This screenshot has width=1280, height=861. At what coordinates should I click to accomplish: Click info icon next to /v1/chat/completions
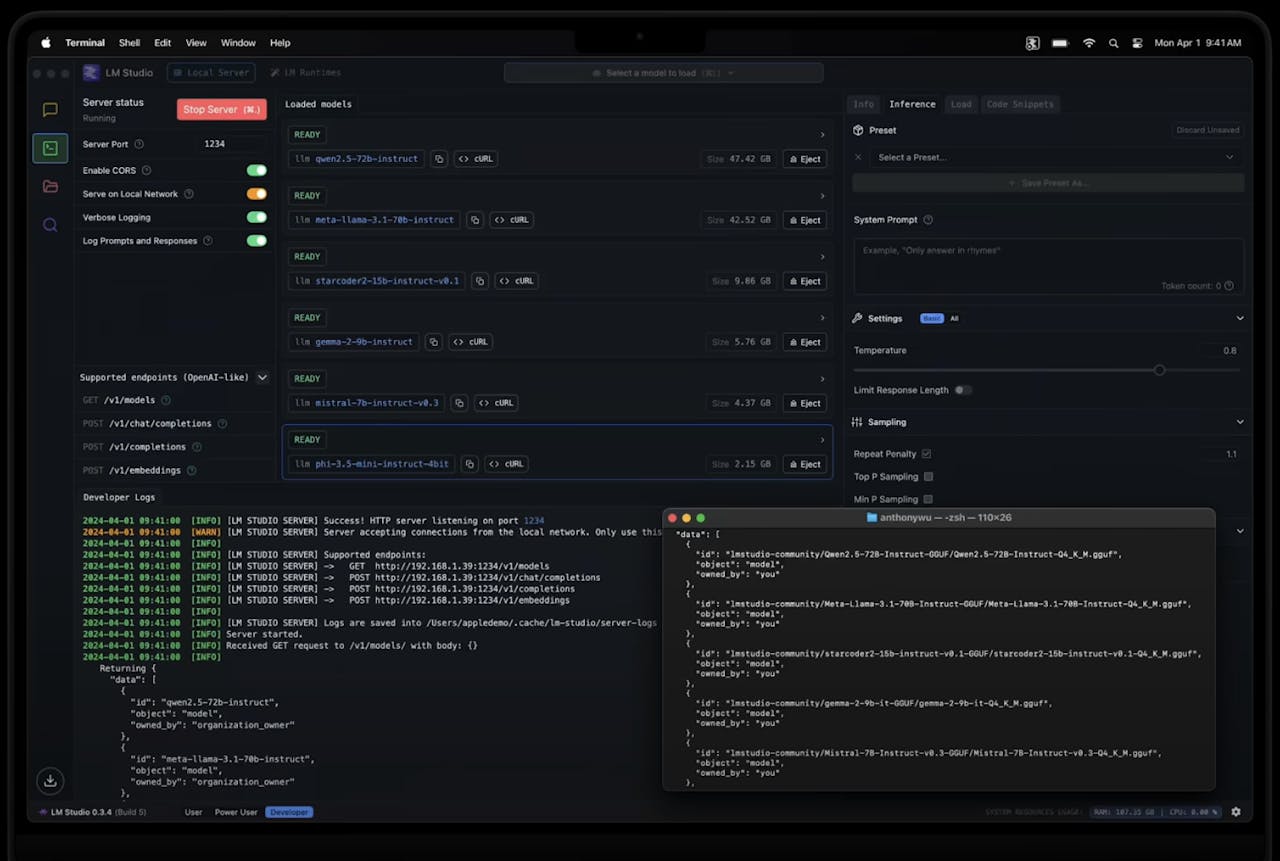pyautogui.click(x=222, y=423)
